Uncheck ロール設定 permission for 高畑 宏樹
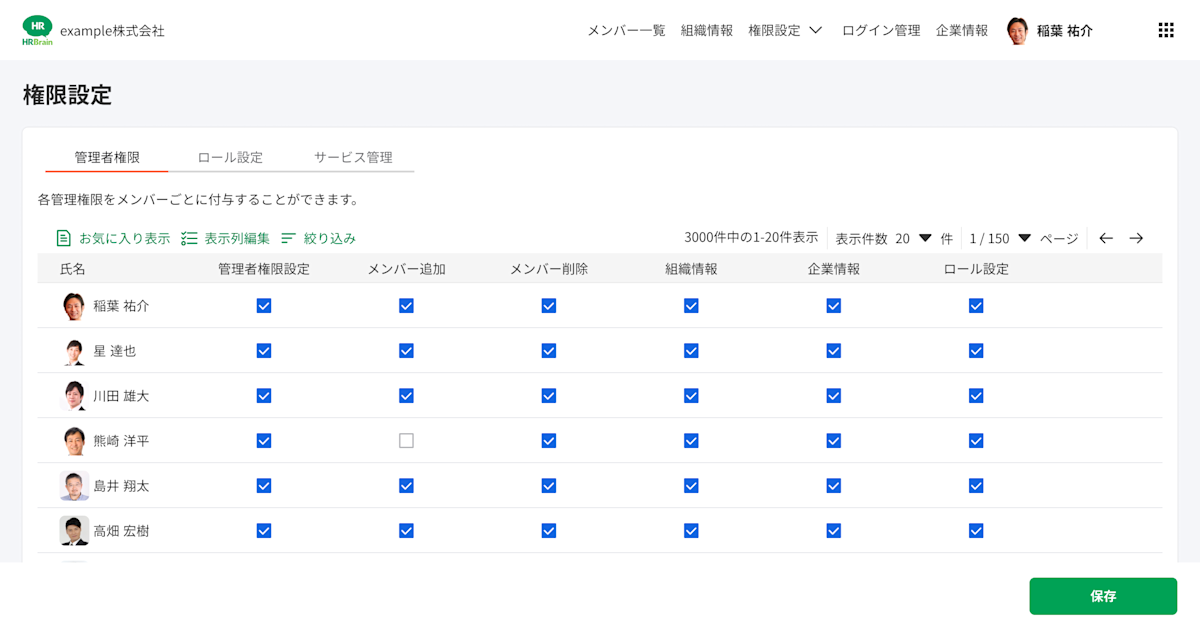This screenshot has height=630, width=1200. (976, 530)
